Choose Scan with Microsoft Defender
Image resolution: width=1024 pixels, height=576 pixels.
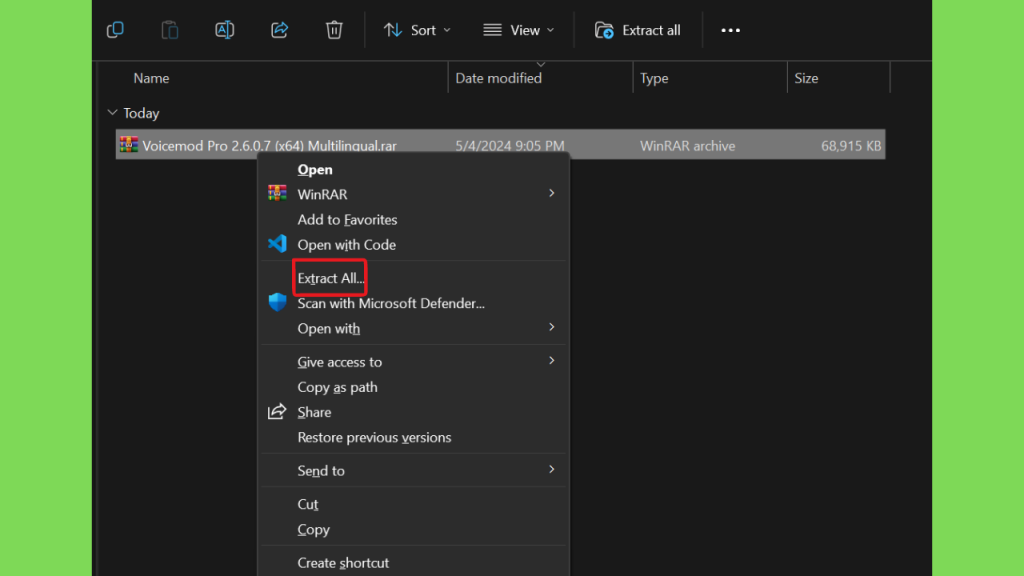coord(391,304)
